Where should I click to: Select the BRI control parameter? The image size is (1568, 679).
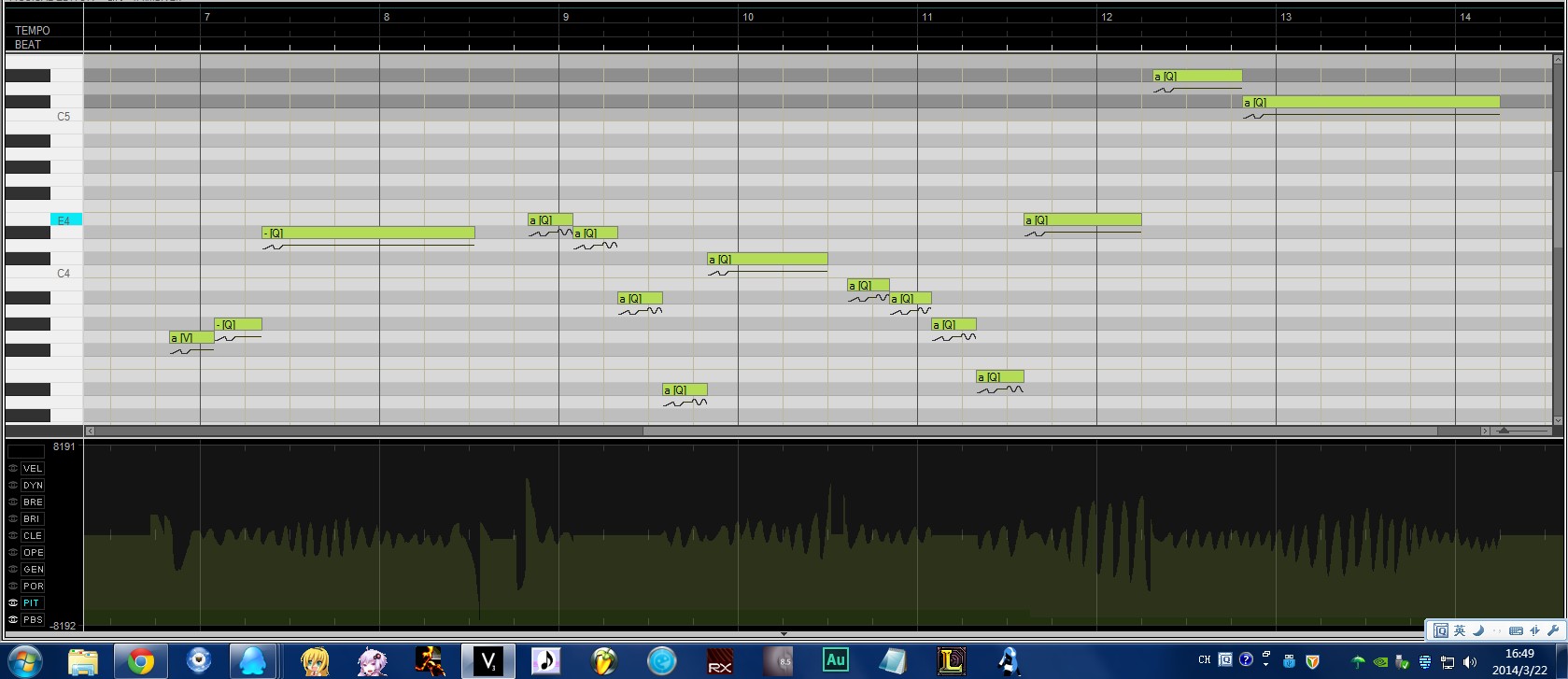tap(33, 519)
